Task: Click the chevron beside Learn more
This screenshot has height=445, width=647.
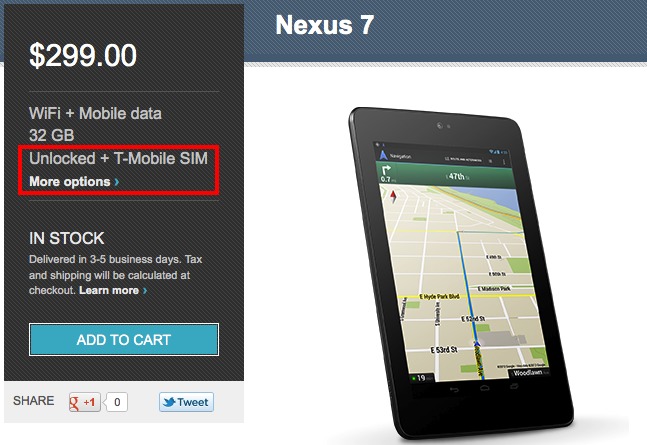Action: tap(145, 291)
